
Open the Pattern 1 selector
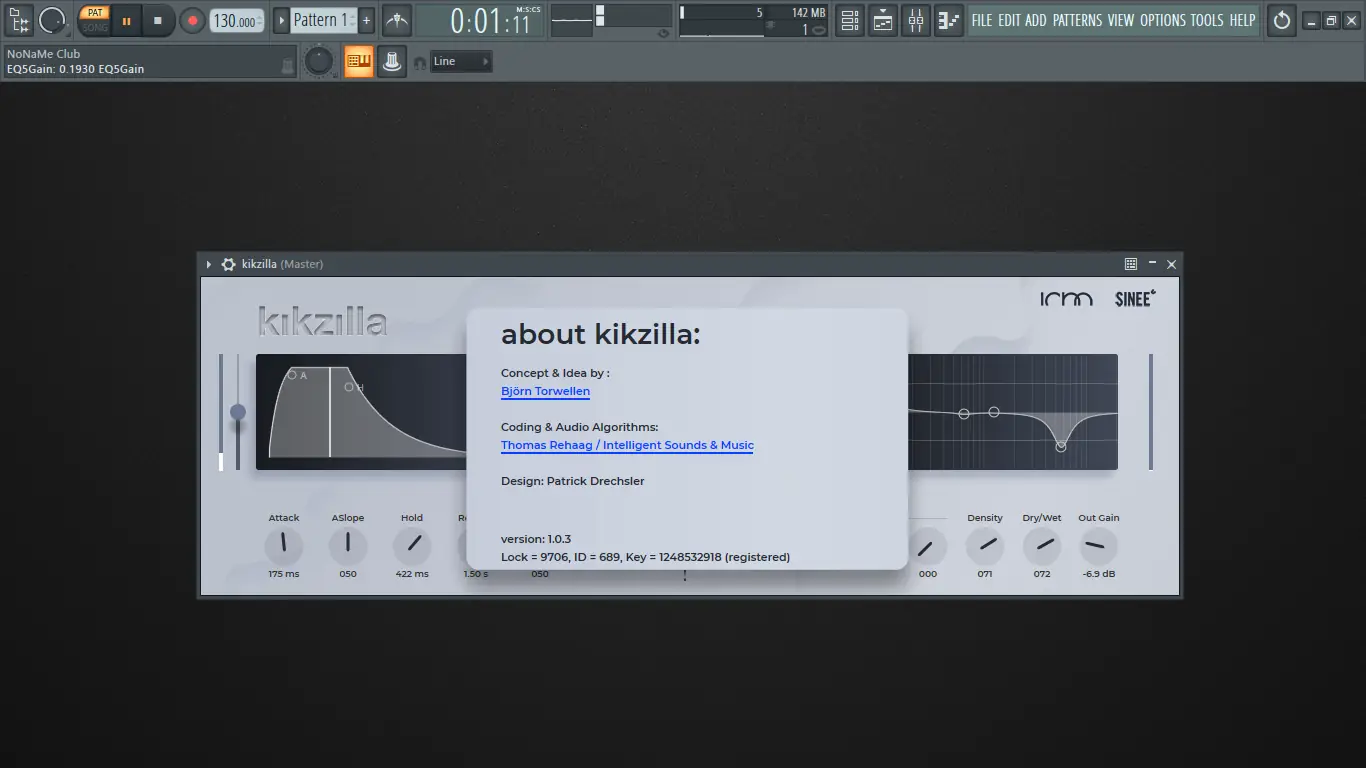pos(323,20)
